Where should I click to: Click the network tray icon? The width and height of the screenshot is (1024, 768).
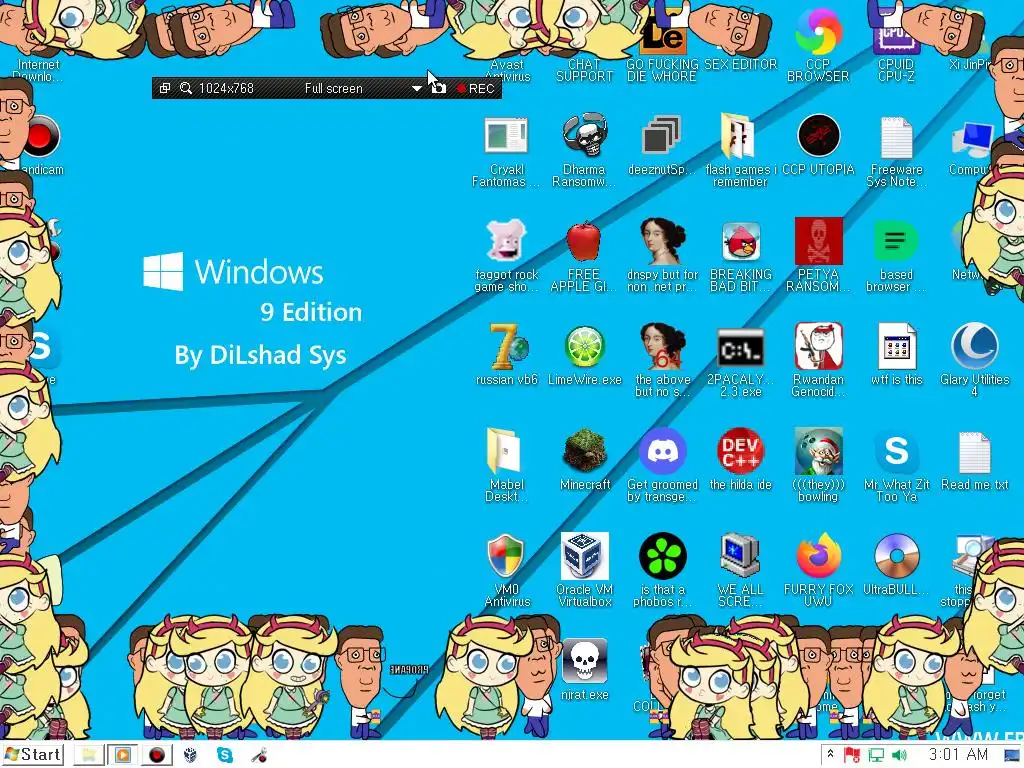click(876, 756)
